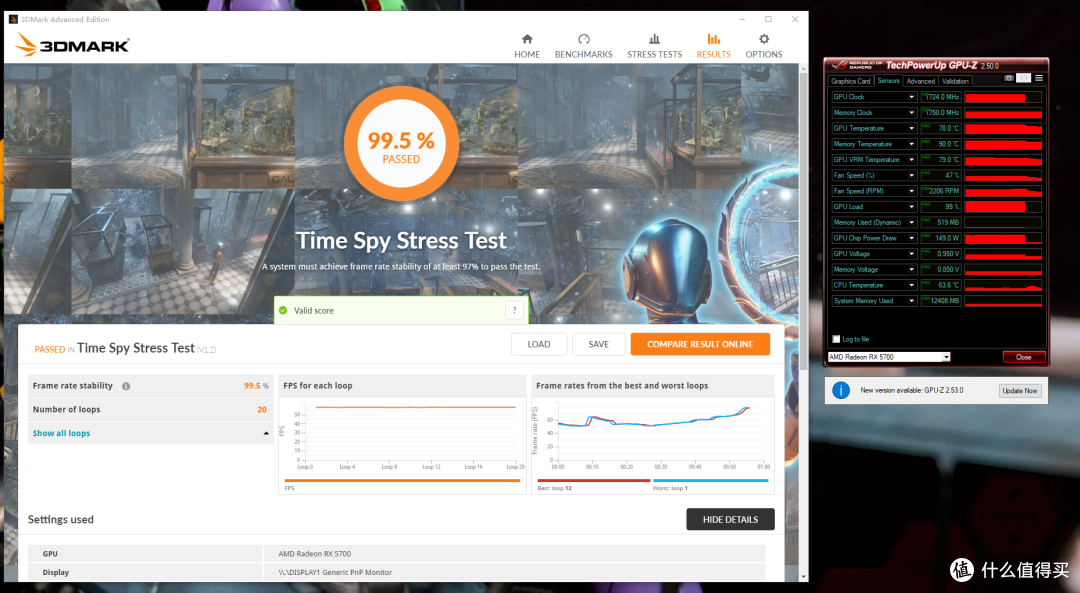
Task: Click the question mark beside Valid score
Action: click(x=515, y=311)
